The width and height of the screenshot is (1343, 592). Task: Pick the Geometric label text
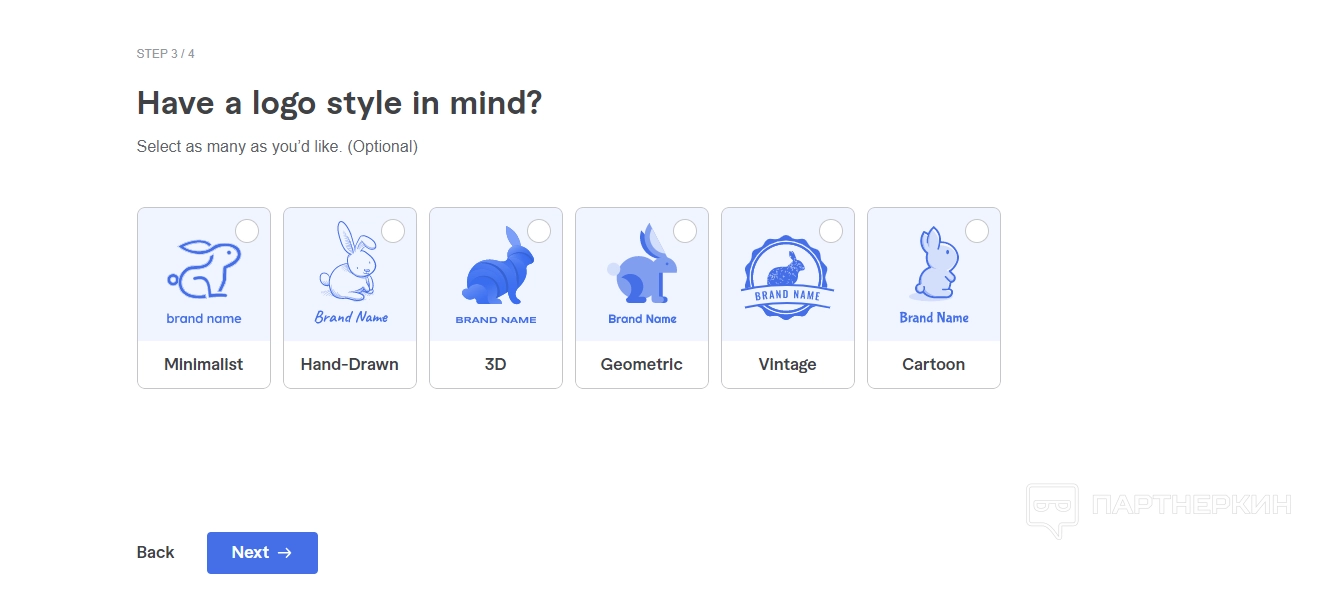[x=641, y=365]
